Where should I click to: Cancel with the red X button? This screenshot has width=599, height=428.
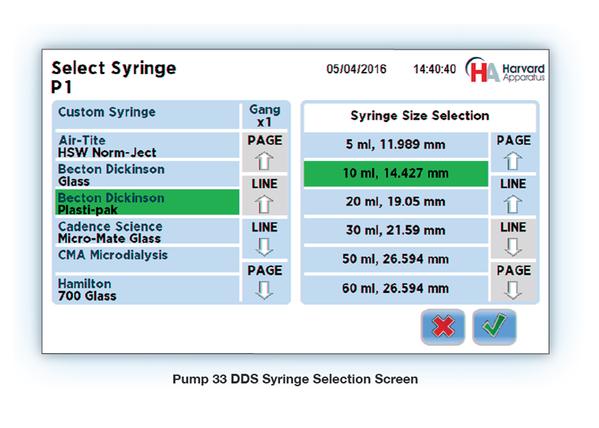(x=443, y=327)
